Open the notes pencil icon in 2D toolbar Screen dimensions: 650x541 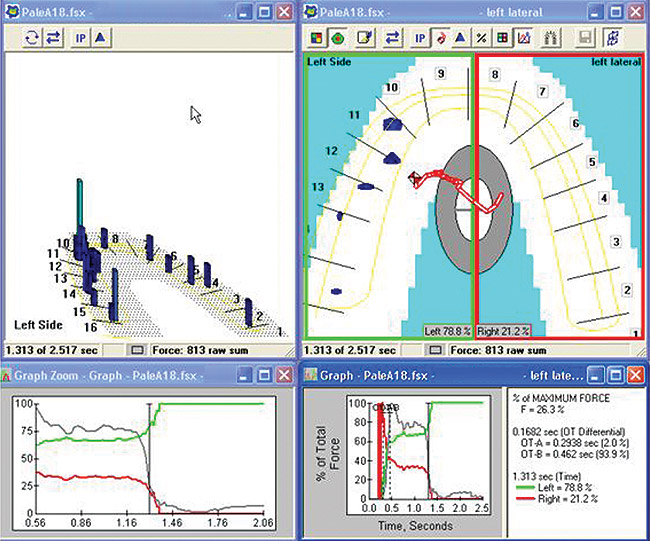(366, 38)
